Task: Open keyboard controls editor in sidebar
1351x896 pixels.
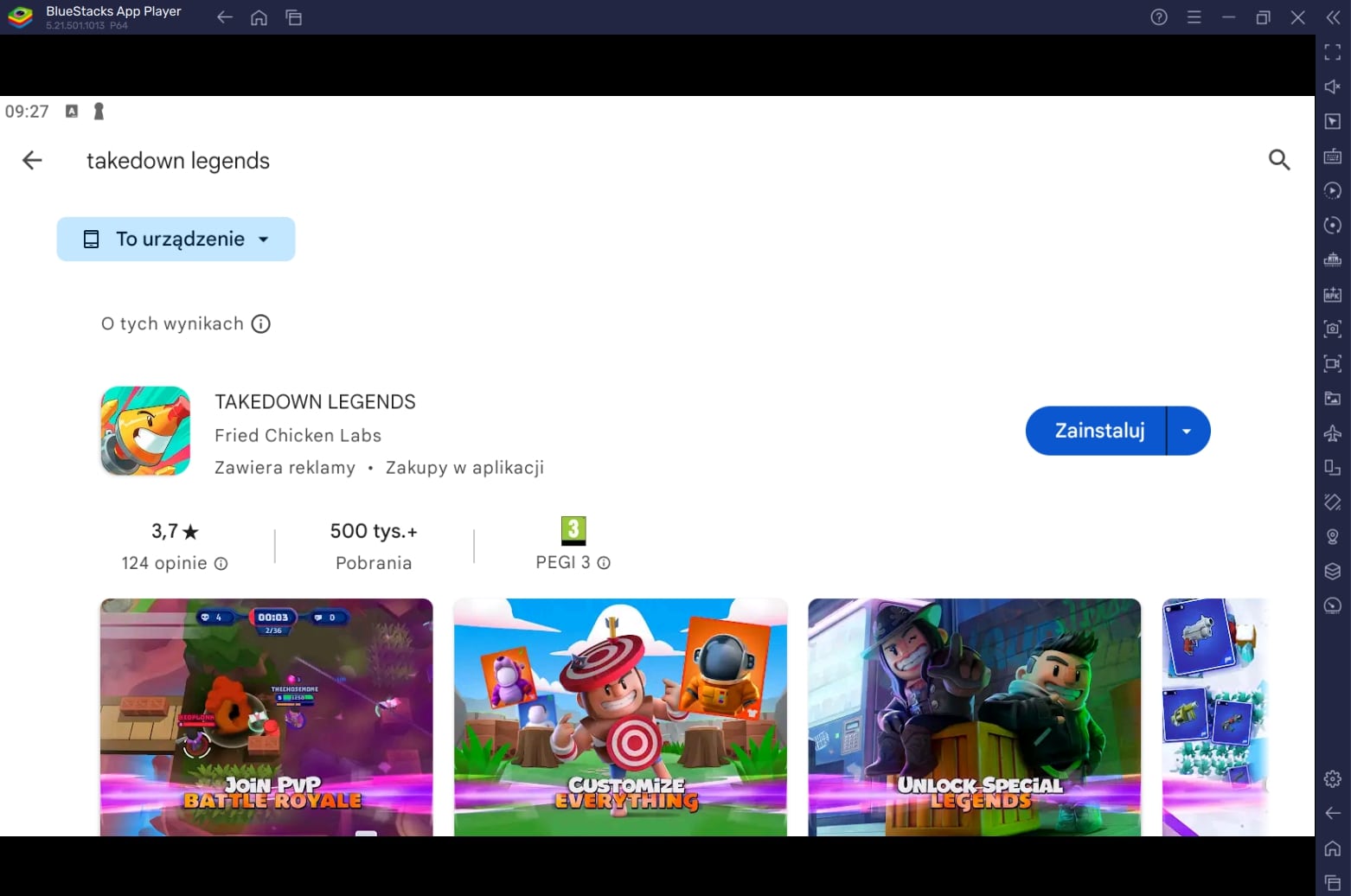Action: click(x=1333, y=156)
